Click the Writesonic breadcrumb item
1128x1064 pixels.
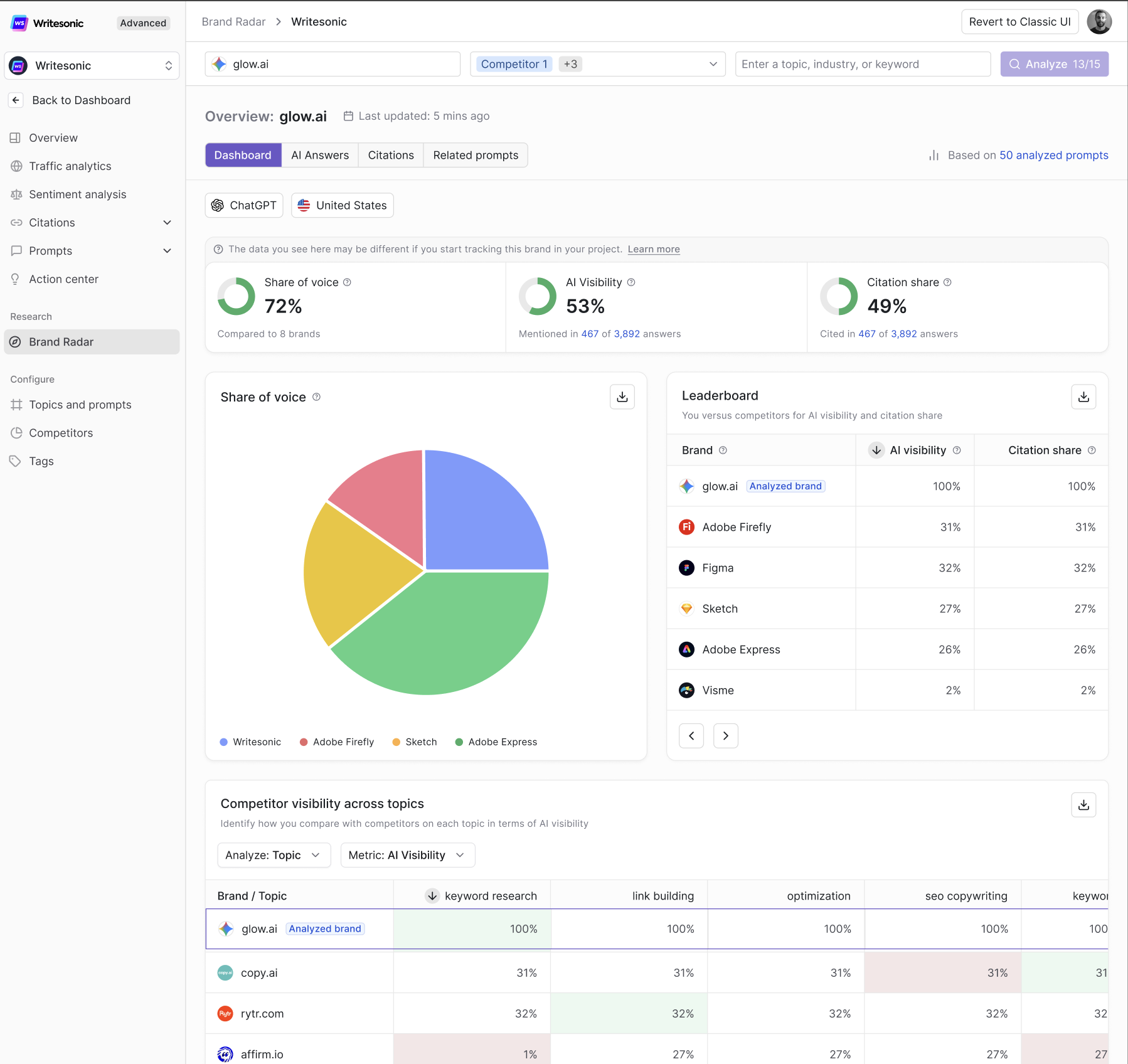319,22
